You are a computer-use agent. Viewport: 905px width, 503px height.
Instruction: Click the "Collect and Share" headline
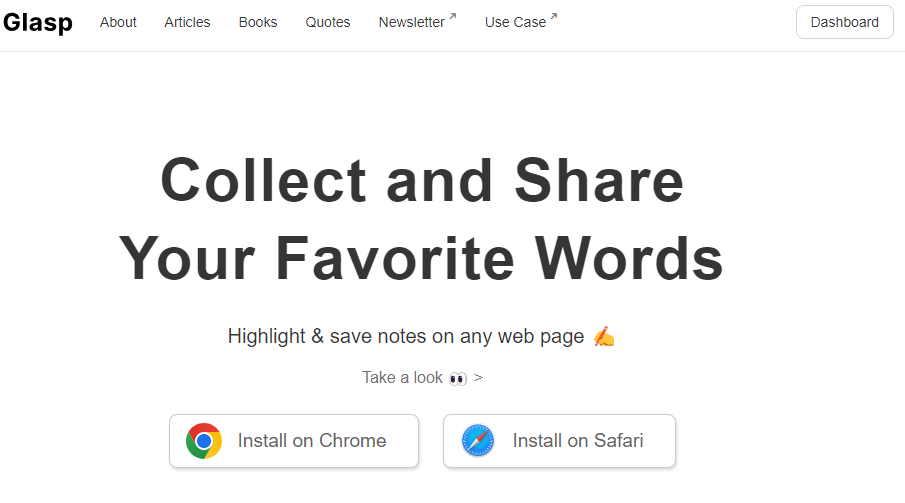(421, 182)
